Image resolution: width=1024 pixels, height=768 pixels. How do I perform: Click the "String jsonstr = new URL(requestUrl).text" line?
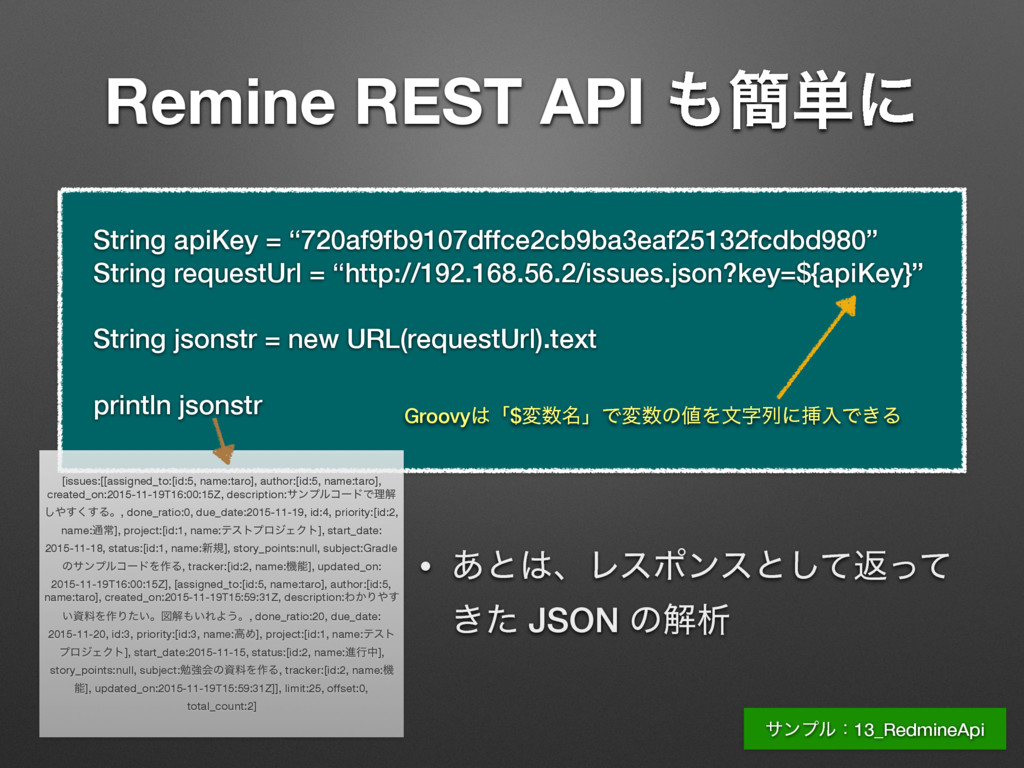(344, 339)
